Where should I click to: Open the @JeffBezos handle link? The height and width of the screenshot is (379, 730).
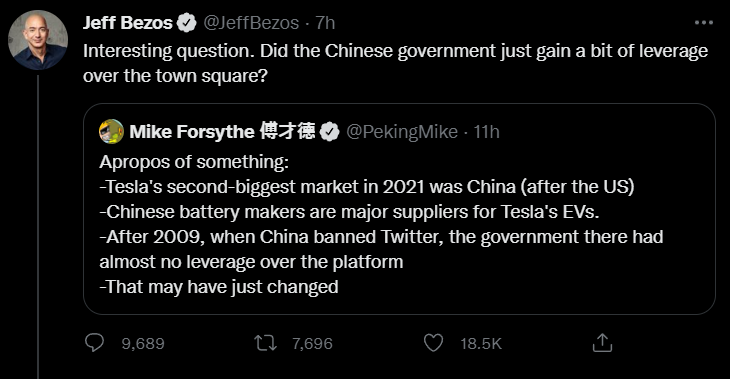click(251, 23)
